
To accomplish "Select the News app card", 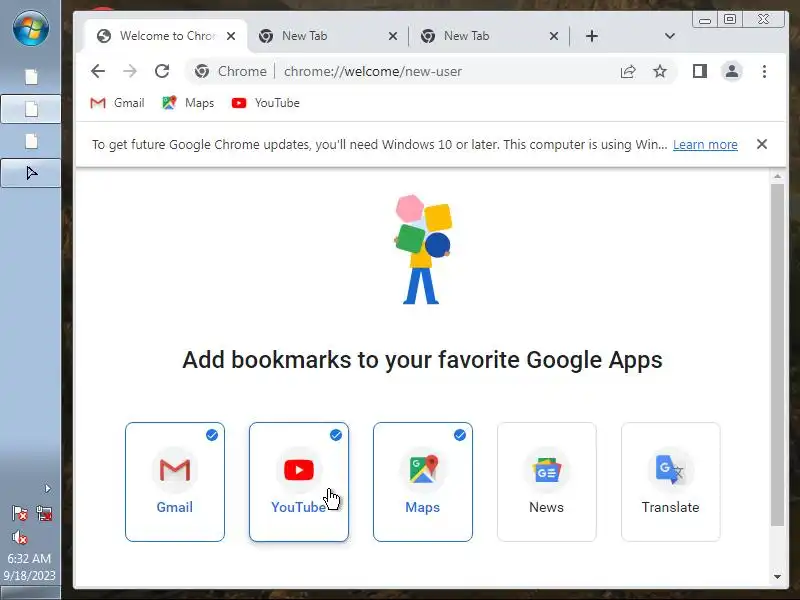I will [x=546, y=482].
